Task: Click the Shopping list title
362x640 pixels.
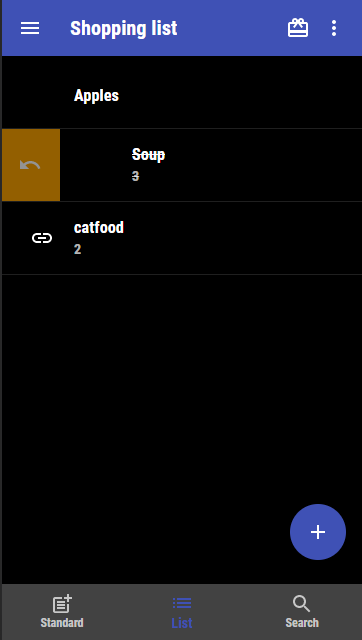Action: (x=124, y=29)
